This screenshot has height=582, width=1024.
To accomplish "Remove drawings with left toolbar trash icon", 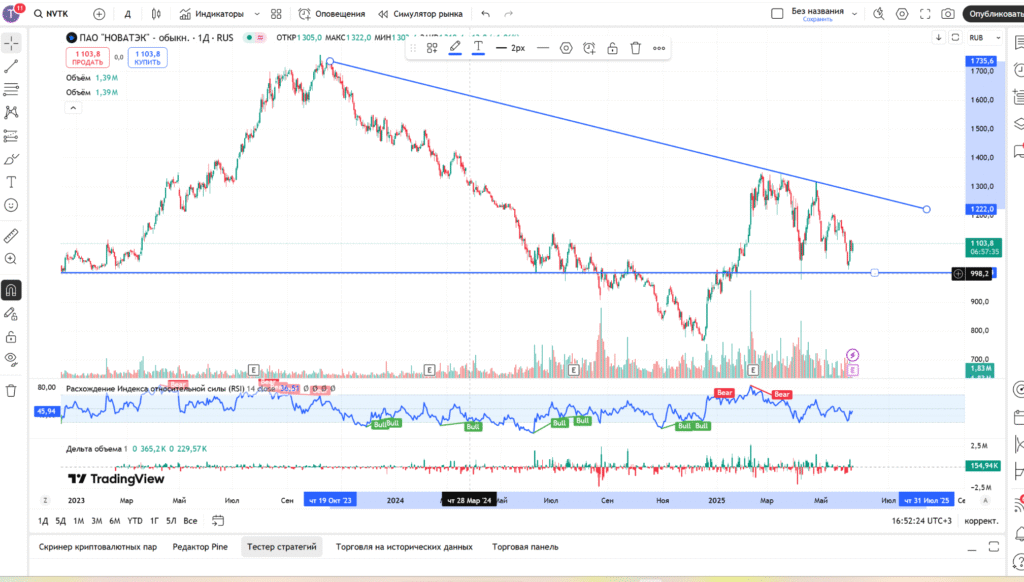I will (x=11, y=391).
